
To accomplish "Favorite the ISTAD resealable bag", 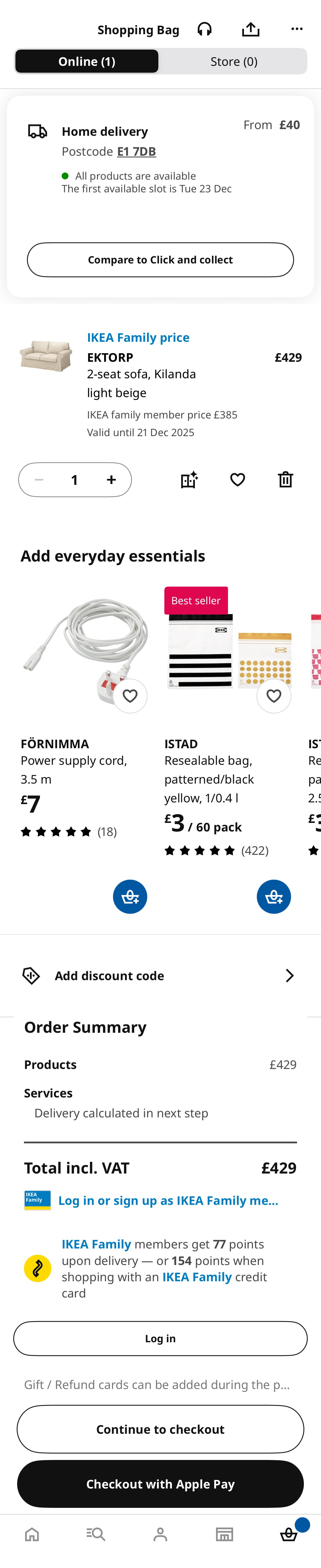I will click(x=273, y=696).
